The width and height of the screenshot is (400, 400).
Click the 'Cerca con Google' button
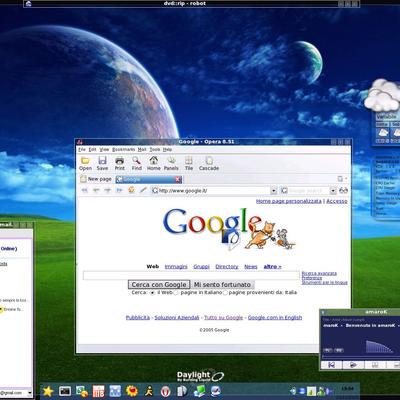159,285
